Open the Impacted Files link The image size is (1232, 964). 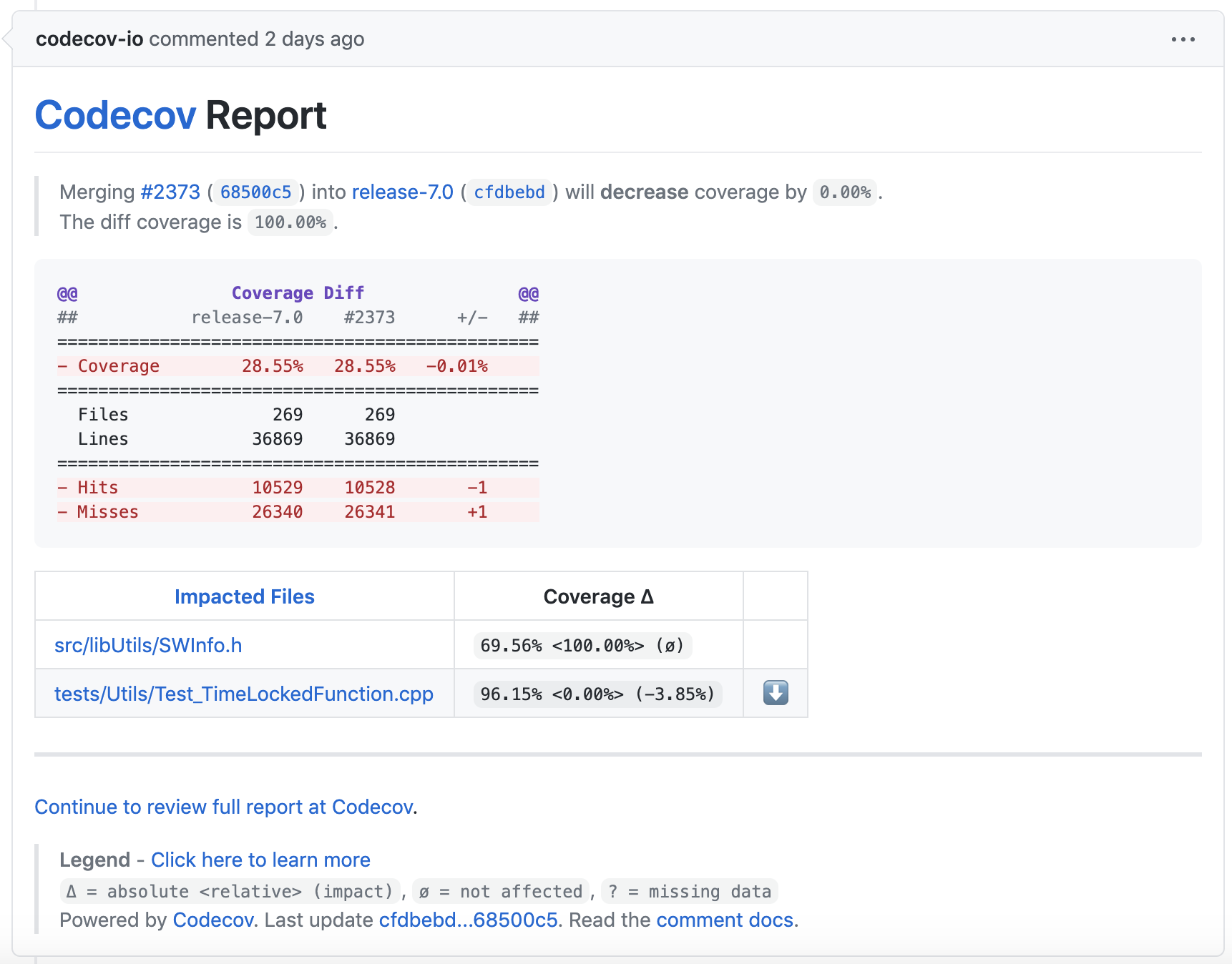click(245, 596)
